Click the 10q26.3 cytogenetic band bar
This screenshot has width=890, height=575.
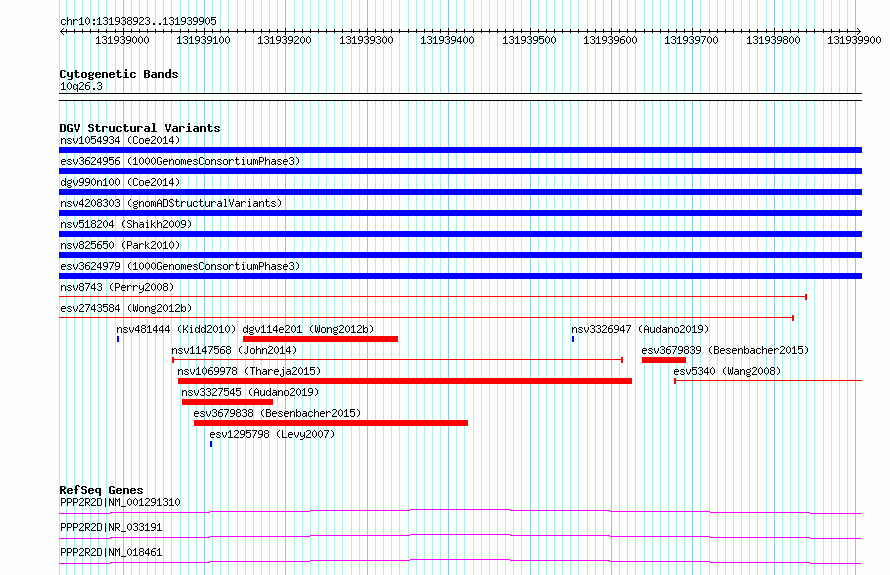tap(460, 97)
